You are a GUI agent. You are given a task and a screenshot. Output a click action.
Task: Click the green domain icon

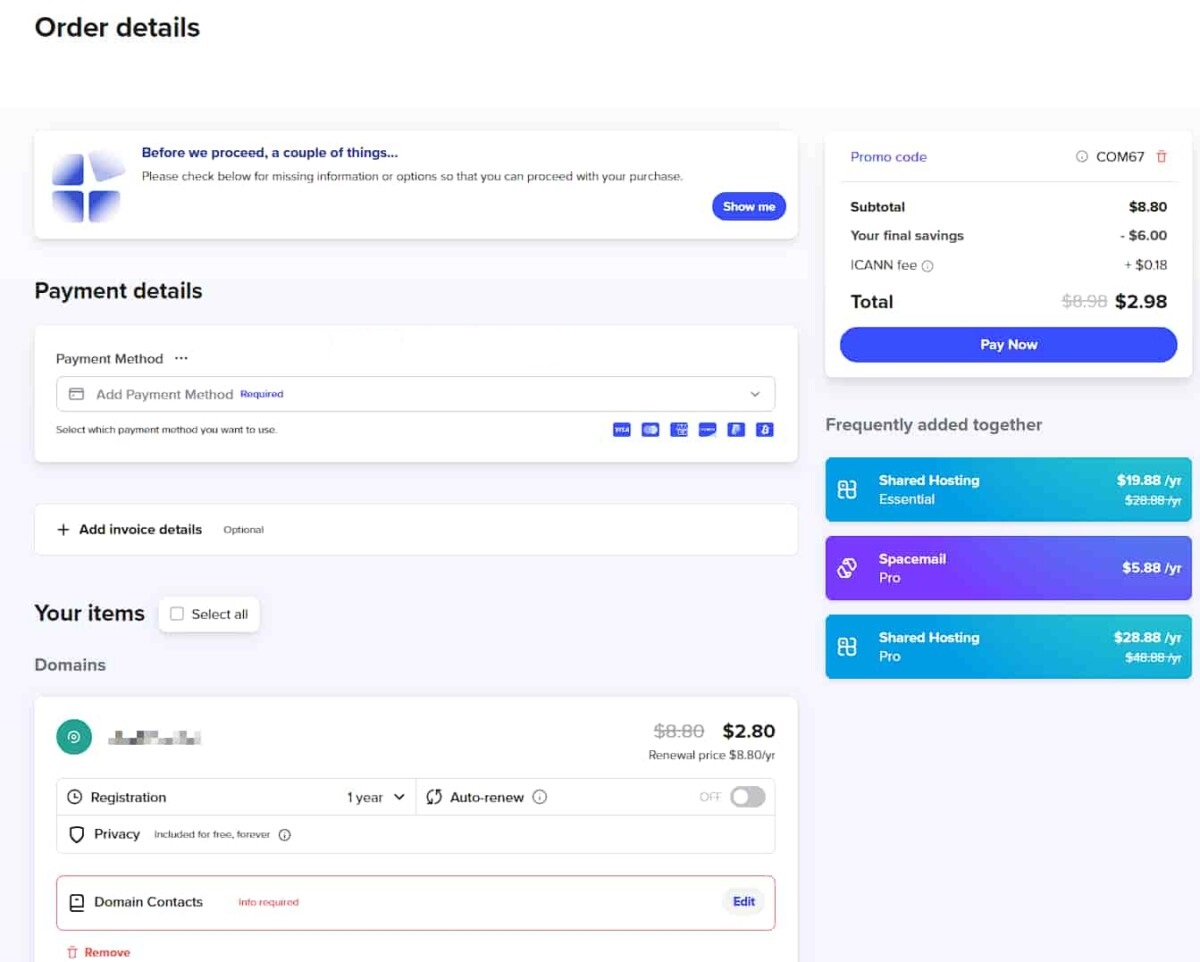[74, 737]
